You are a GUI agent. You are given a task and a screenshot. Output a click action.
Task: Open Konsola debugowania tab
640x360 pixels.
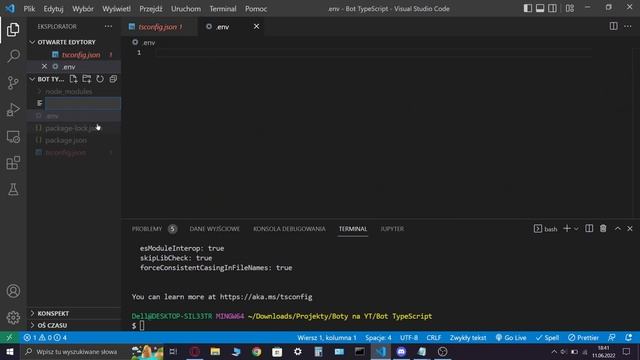tap(289, 229)
